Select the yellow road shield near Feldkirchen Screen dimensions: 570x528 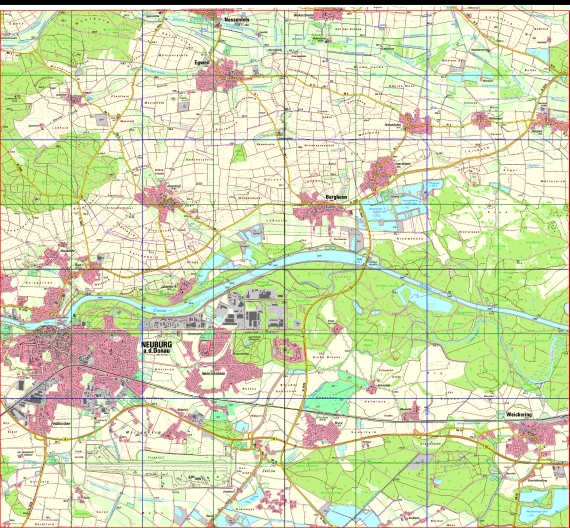click(x=66, y=439)
